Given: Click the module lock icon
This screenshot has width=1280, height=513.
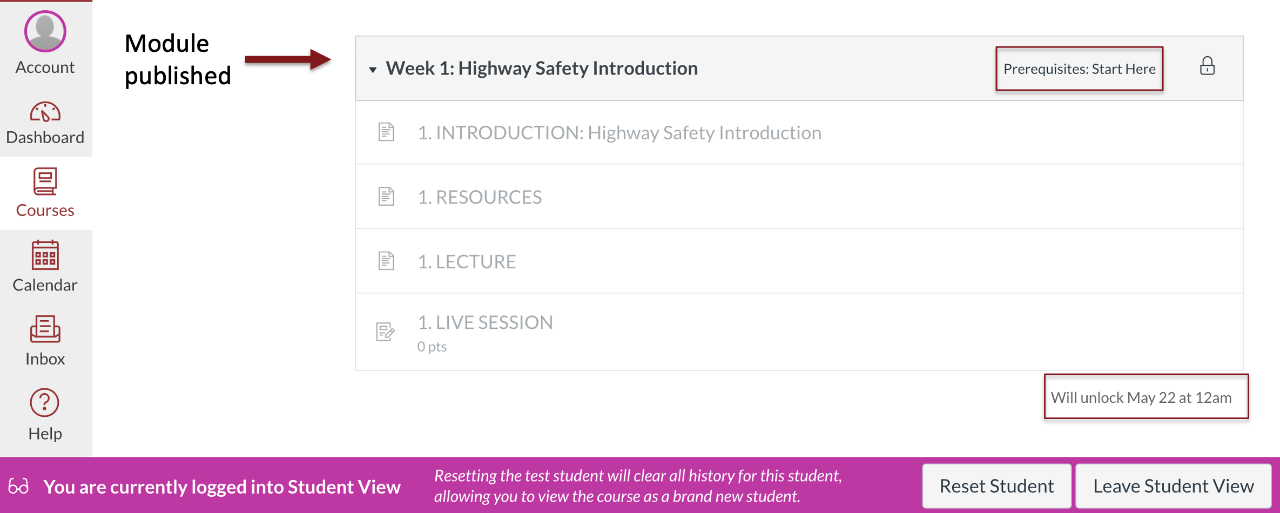Looking at the screenshot, I should 1207,67.
